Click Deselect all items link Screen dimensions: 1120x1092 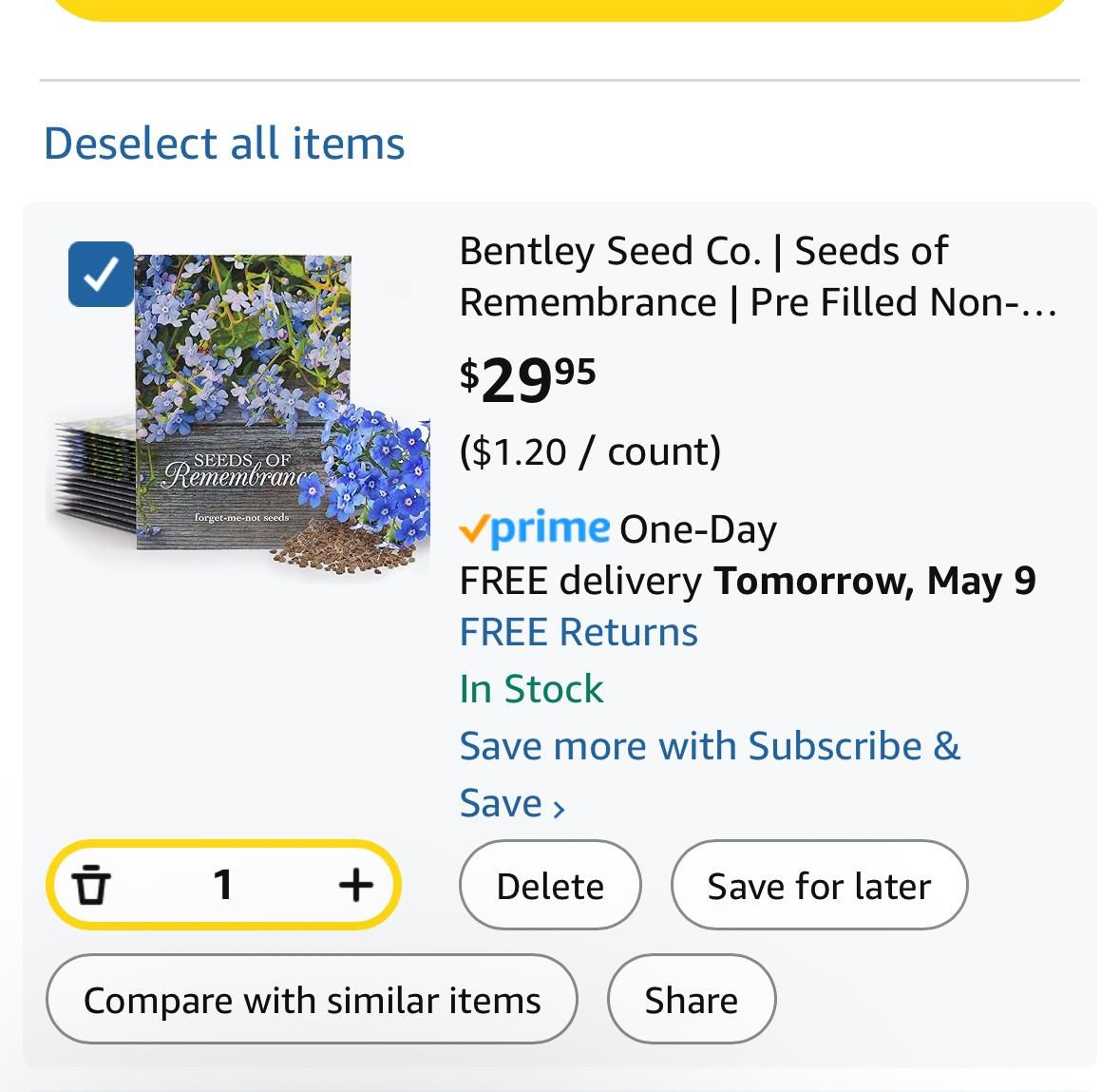click(224, 144)
